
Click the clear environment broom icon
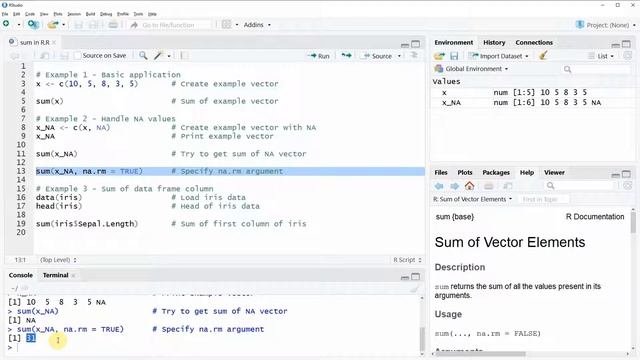point(542,56)
